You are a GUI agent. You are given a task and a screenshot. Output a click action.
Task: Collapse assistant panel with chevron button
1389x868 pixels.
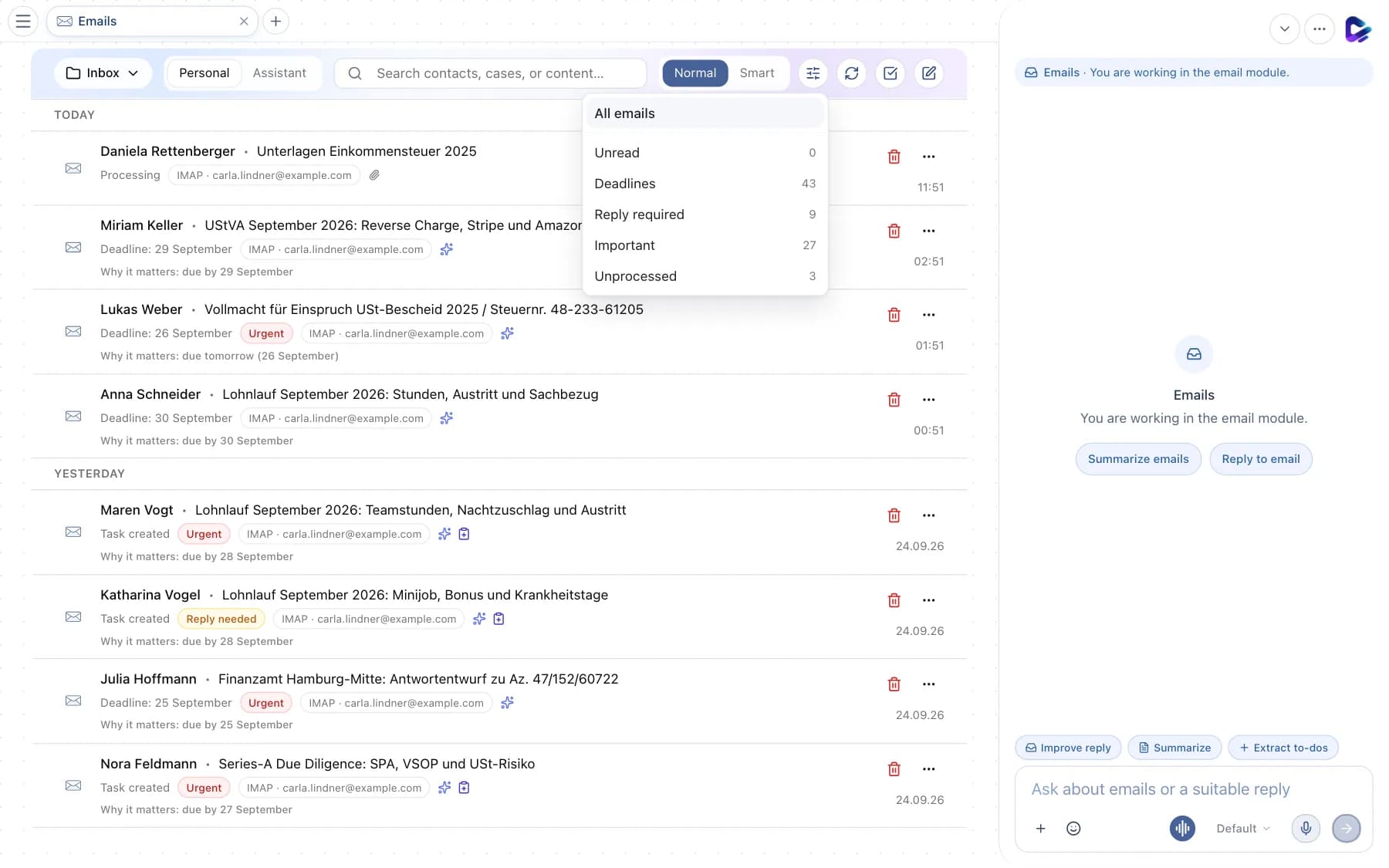(x=1284, y=29)
